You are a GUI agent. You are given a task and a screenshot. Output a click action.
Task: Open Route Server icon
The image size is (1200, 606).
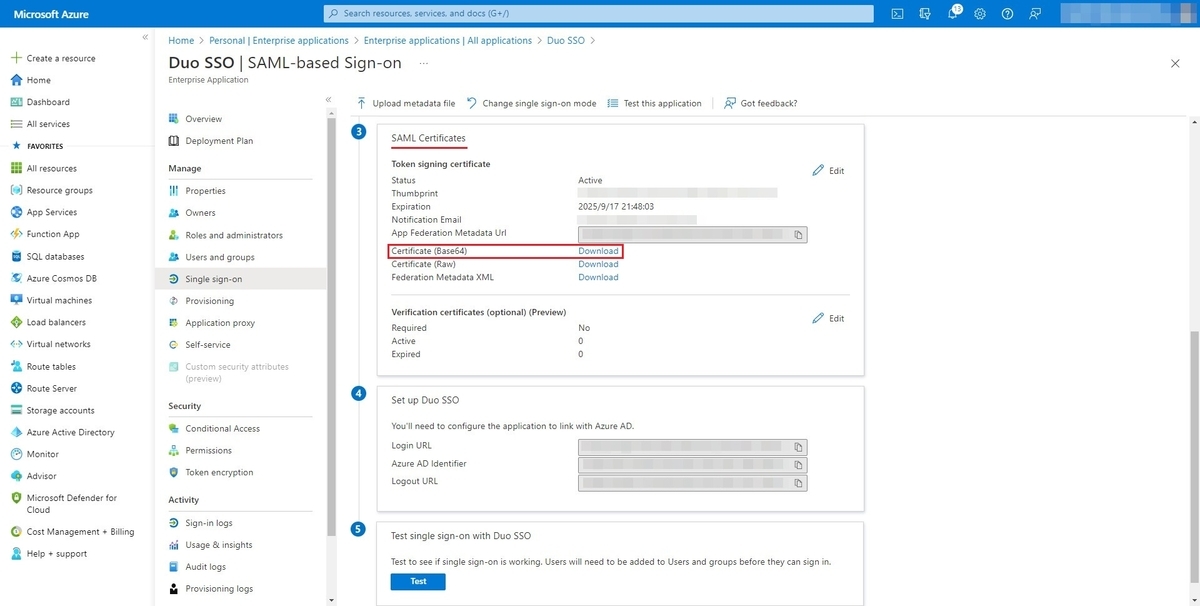click(x=16, y=388)
